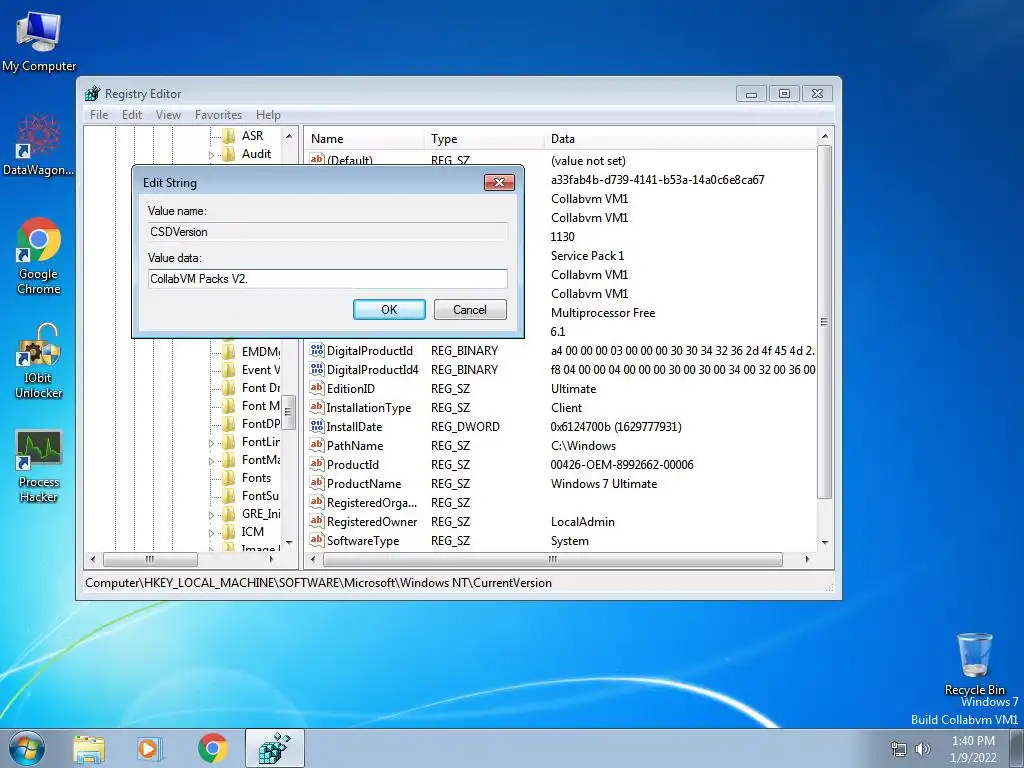1024x768 pixels.
Task: Expand the GRE_Initialize key node
Action: [211, 515]
